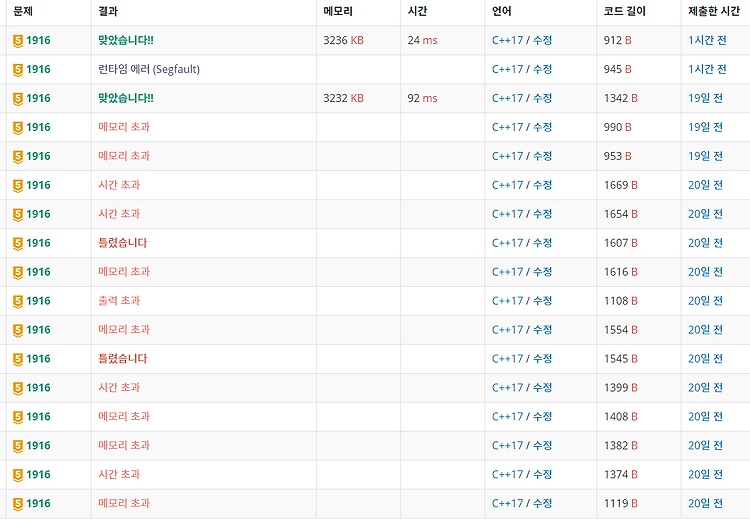This screenshot has height=525, width=750.
Task: Click the 3236 KB memory value
Action: tap(343, 40)
